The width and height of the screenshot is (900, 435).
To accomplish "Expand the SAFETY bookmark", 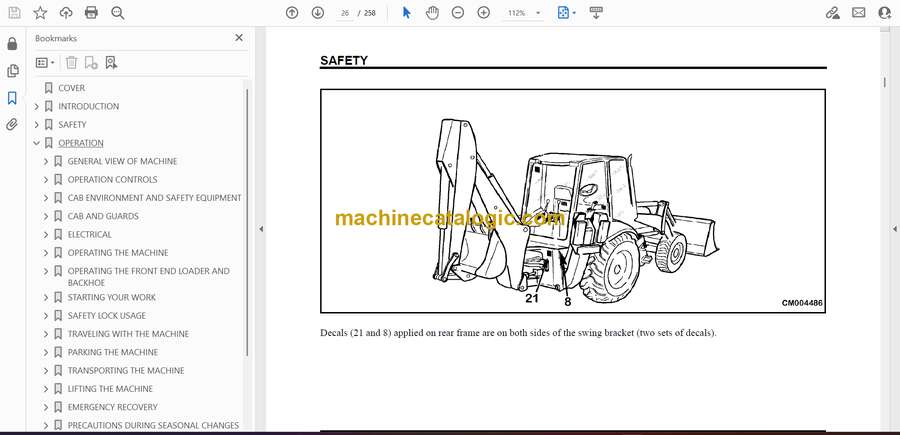I will (x=37, y=125).
